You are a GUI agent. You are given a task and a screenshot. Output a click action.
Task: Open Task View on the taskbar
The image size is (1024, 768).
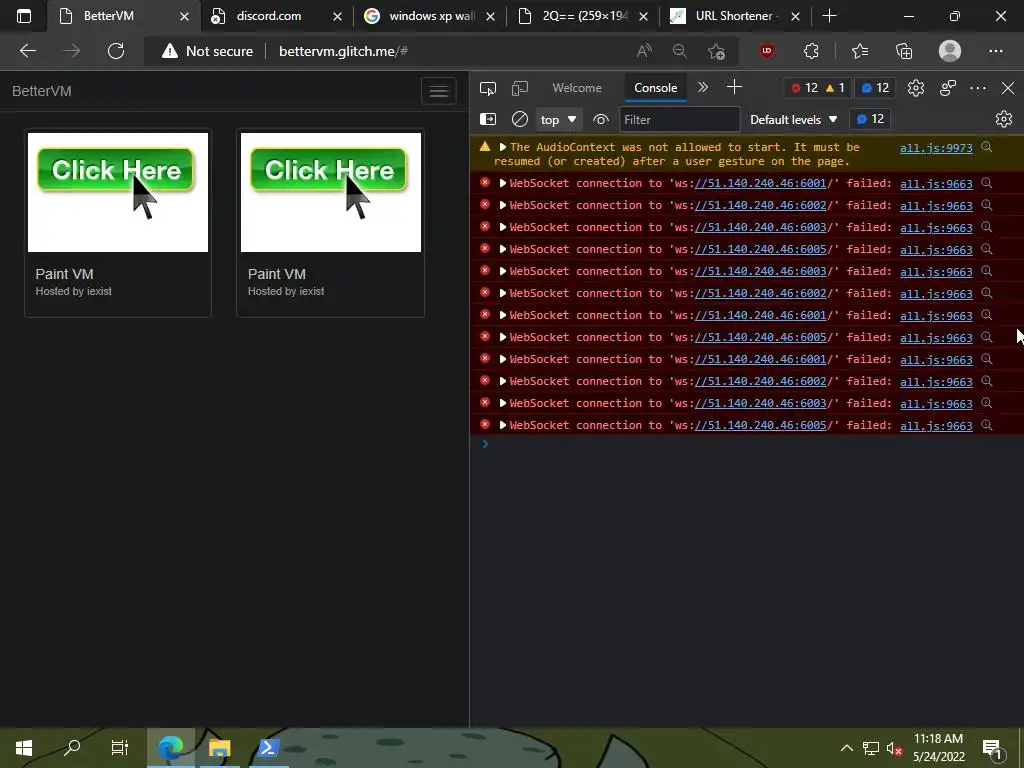(120, 747)
